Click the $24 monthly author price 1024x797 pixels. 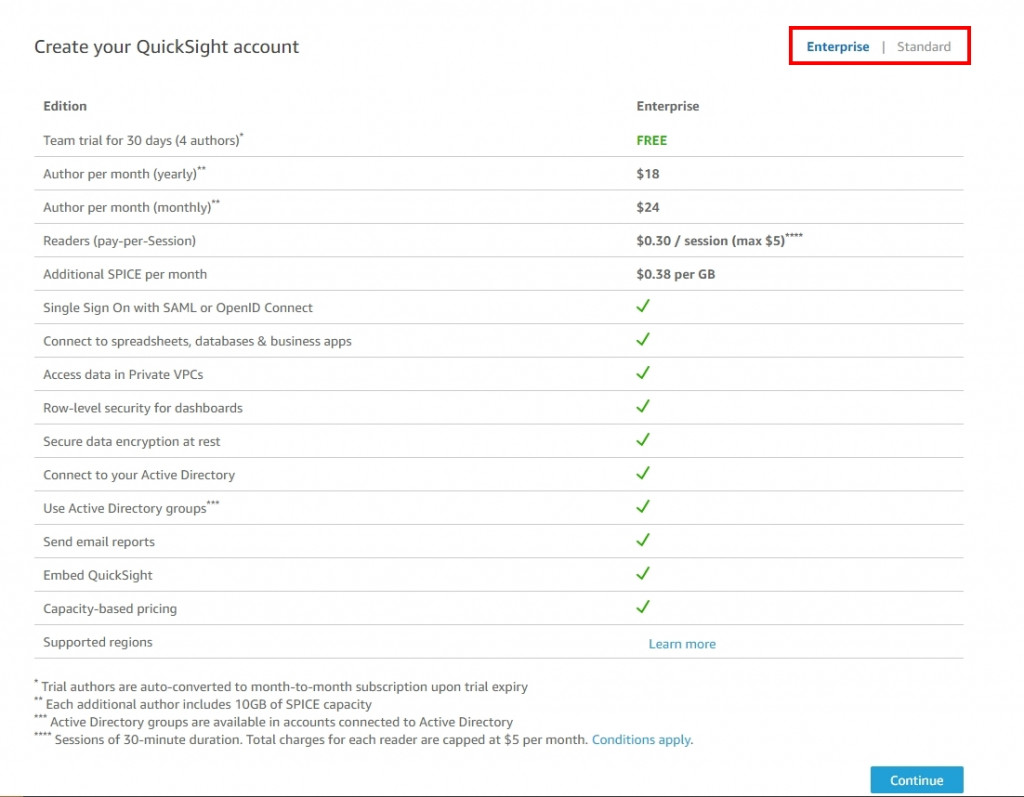648,207
